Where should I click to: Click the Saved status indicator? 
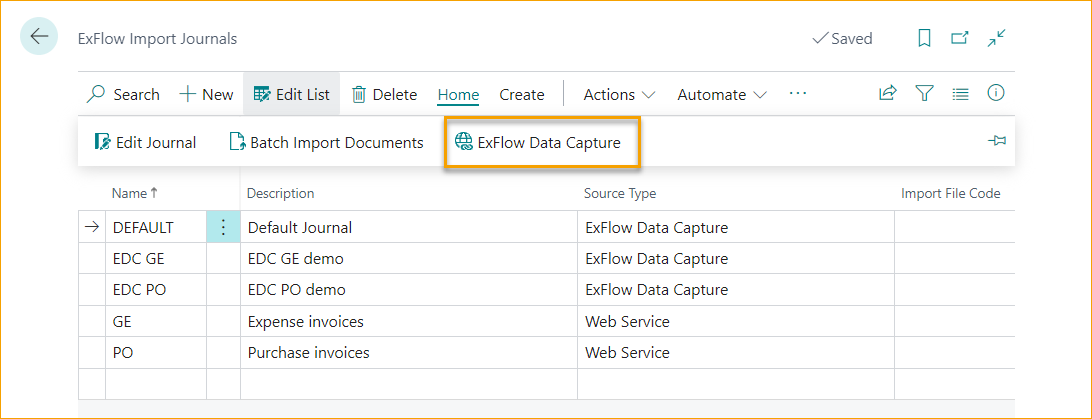tap(842, 38)
